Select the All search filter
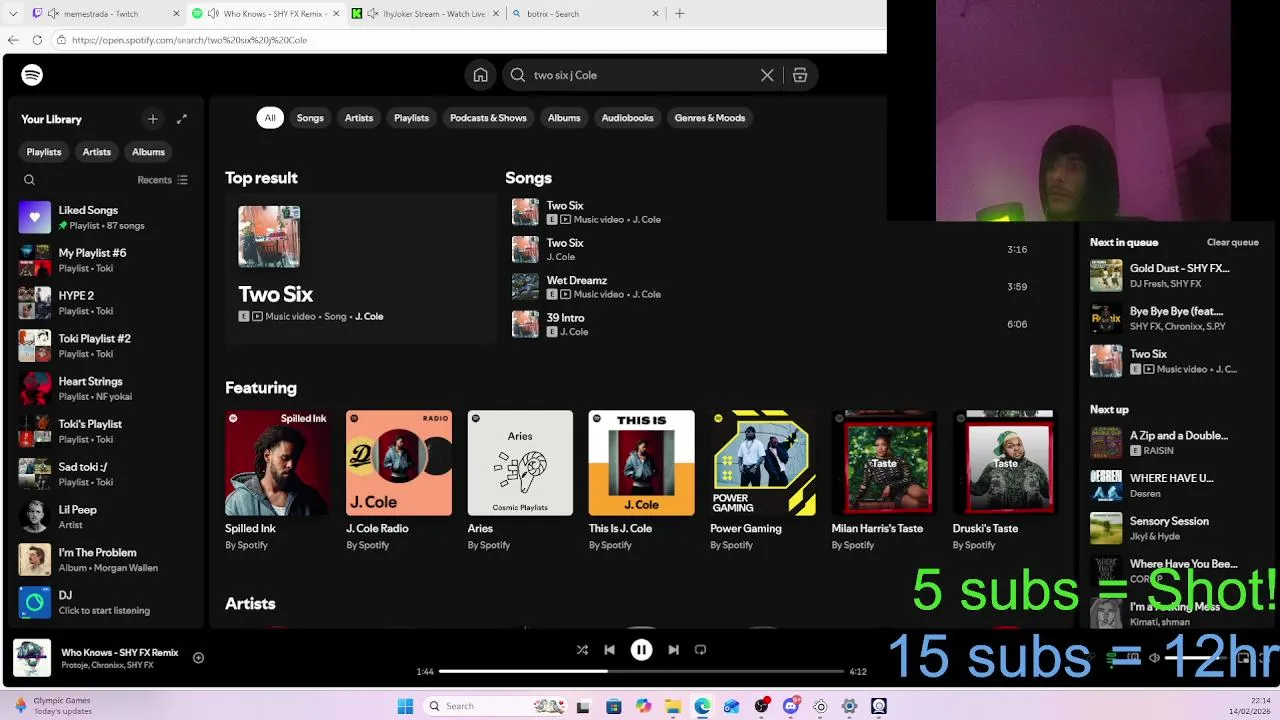This screenshot has height=720, width=1280. pyautogui.click(x=270, y=118)
